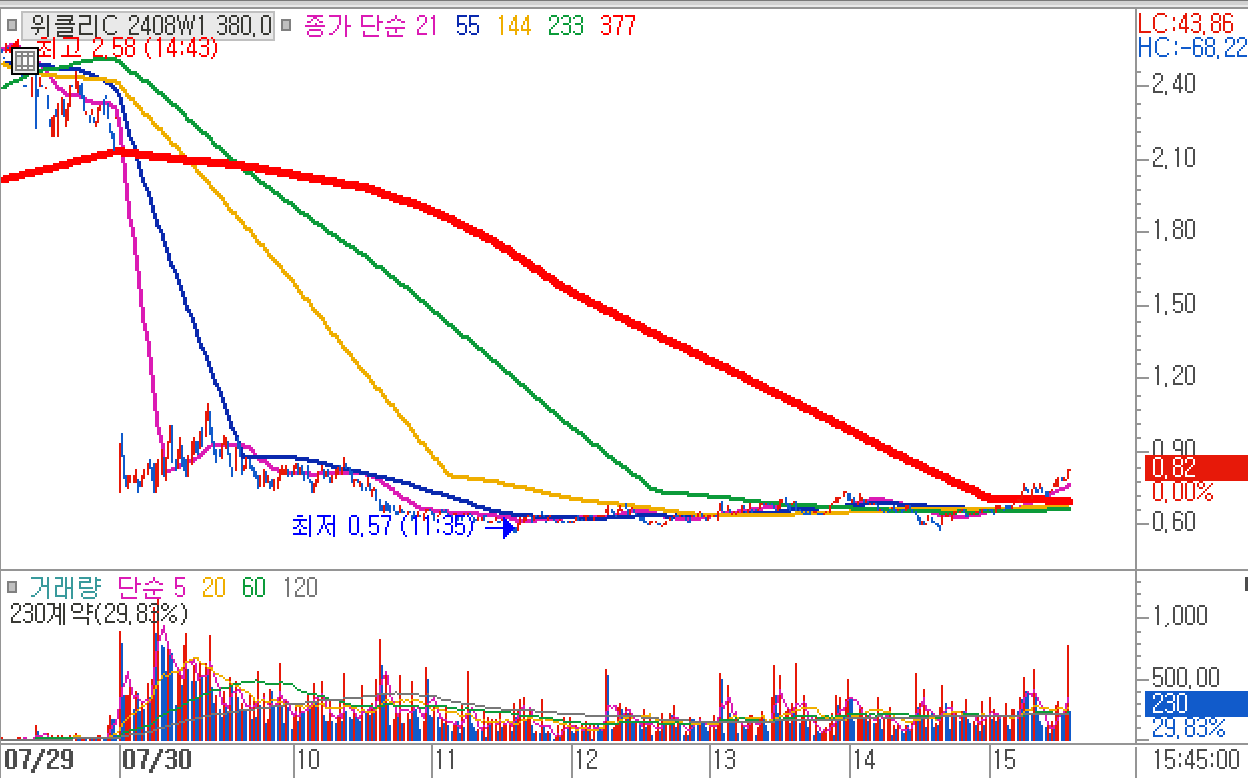1248x778 pixels.
Task: Click the 10 hour mark on time axis
Action: 308,760
